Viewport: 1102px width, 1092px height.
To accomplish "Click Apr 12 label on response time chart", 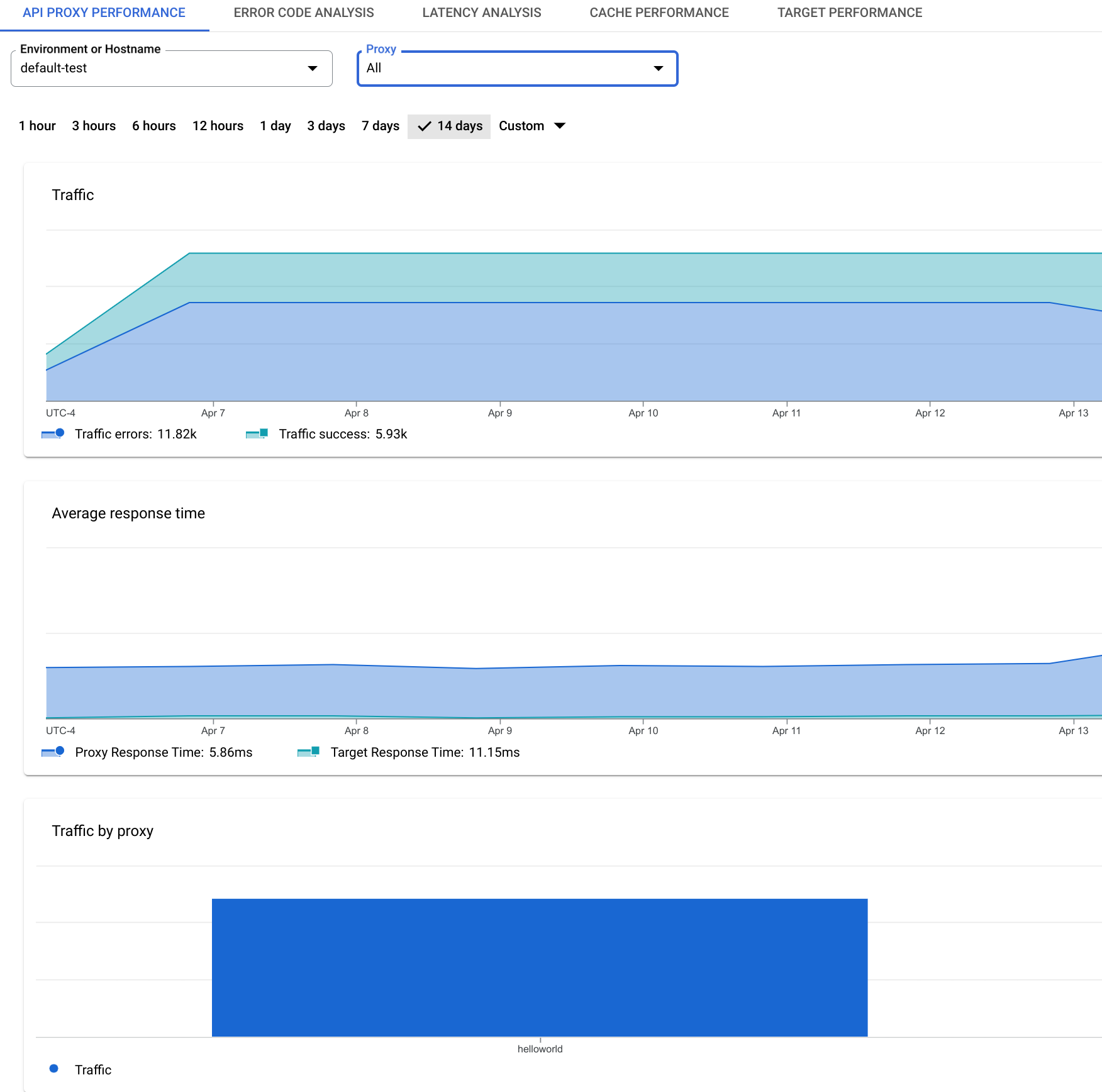I will pyautogui.click(x=930, y=730).
